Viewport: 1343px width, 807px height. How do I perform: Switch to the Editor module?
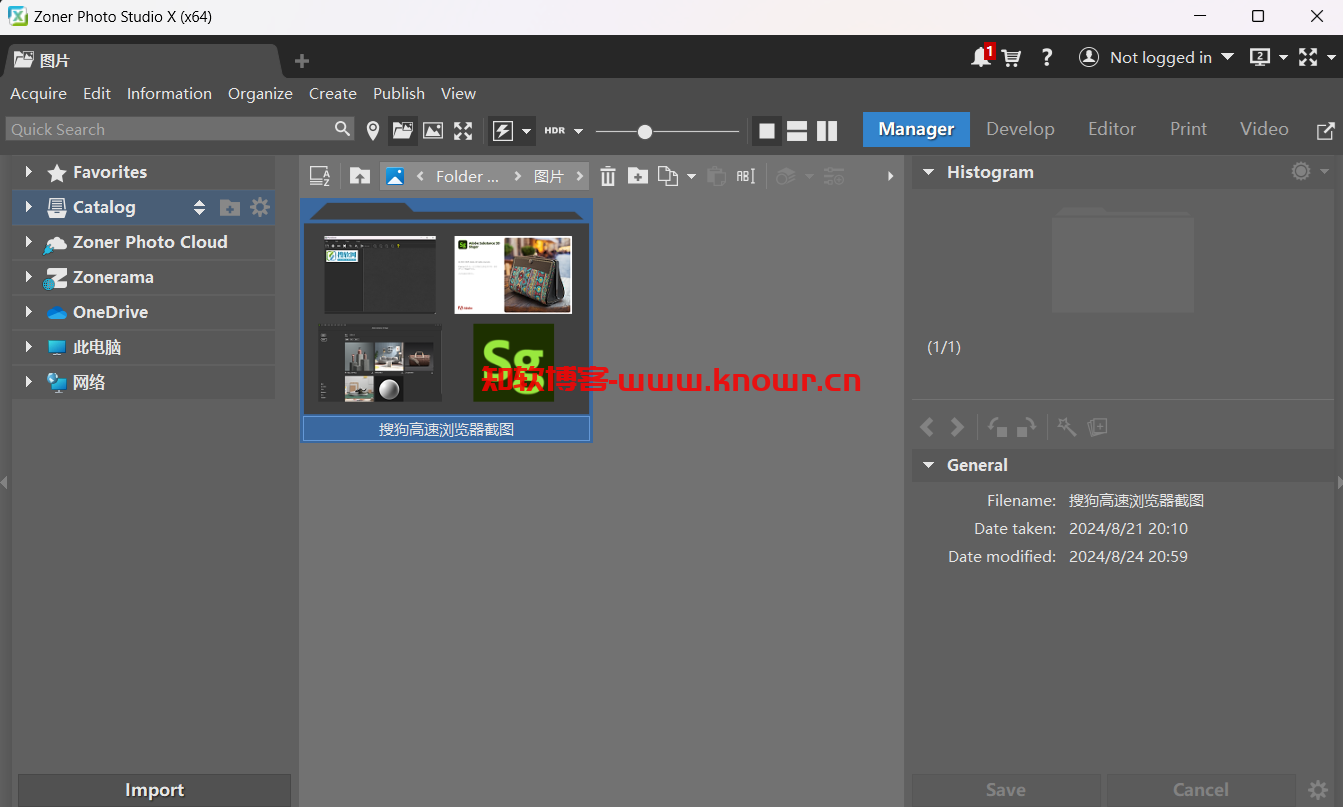coord(1112,129)
